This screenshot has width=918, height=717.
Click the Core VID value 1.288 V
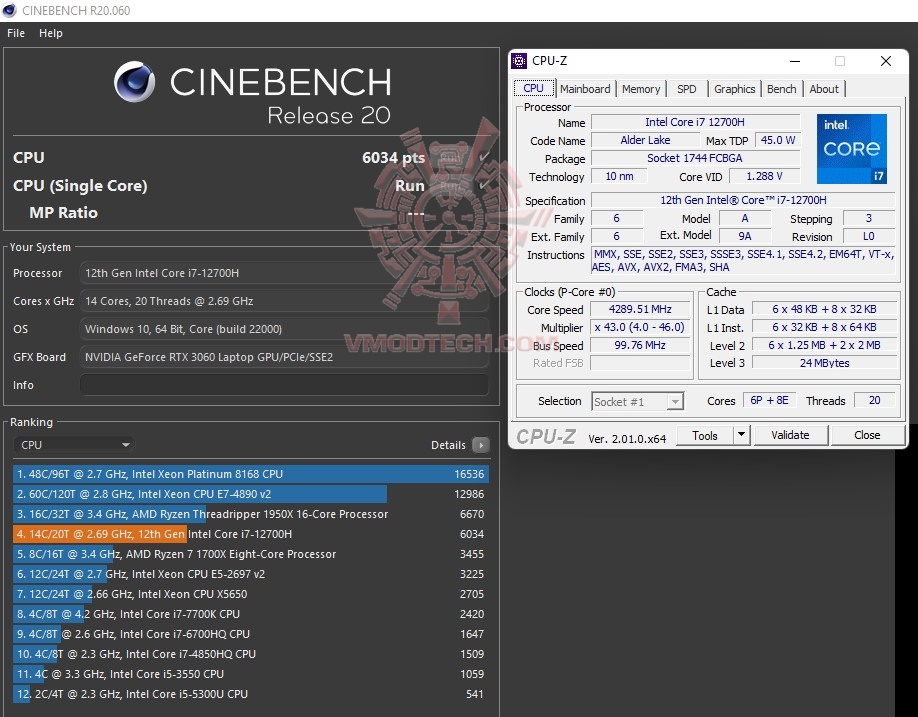764,176
